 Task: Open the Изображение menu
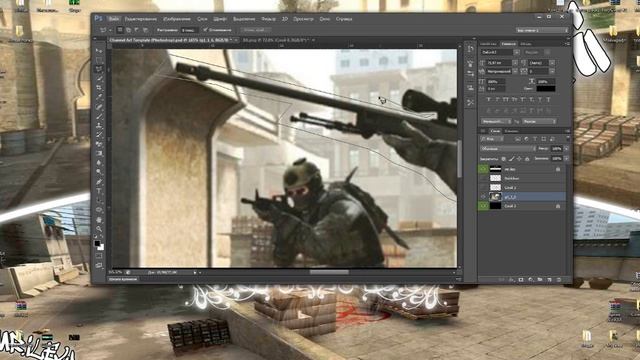click(x=176, y=19)
